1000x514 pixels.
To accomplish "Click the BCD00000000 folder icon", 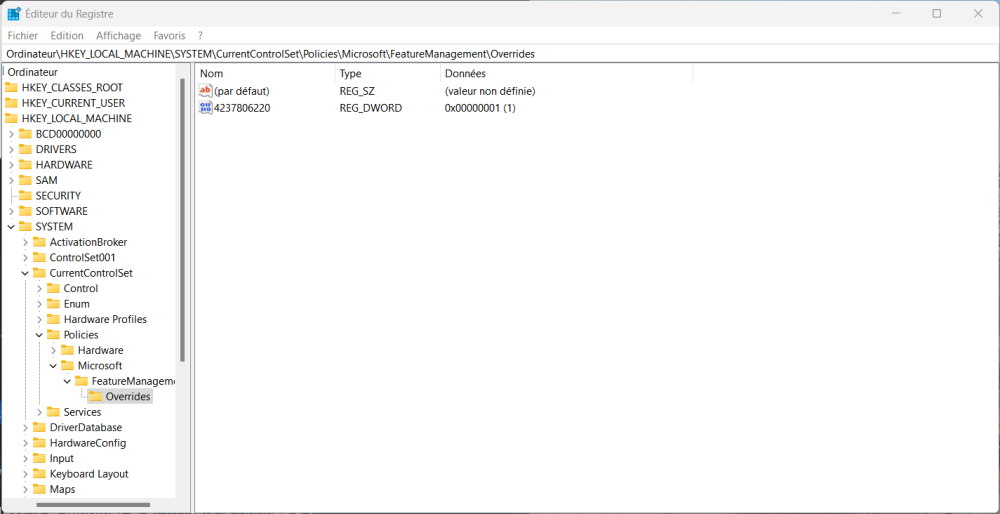I will (25, 134).
